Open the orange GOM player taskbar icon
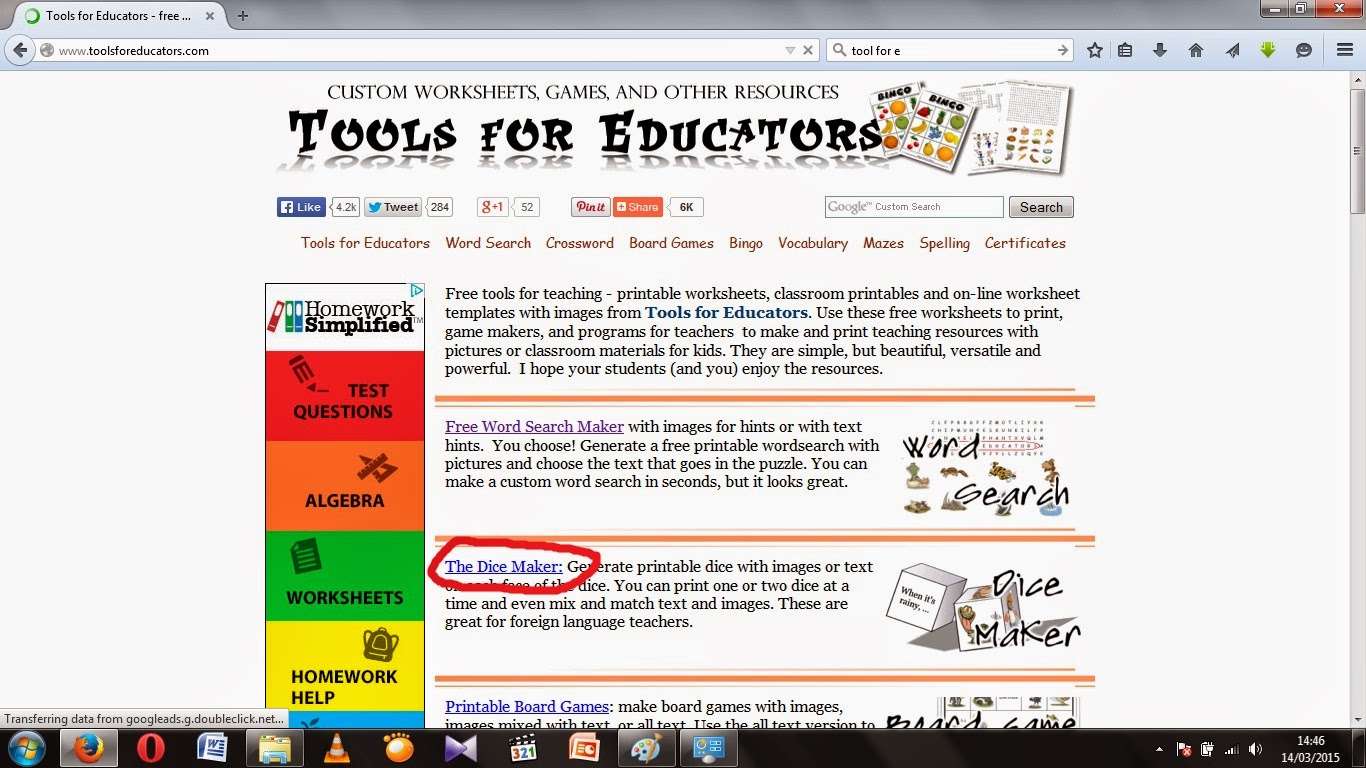The image size is (1366, 768). click(x=399, y=748)
